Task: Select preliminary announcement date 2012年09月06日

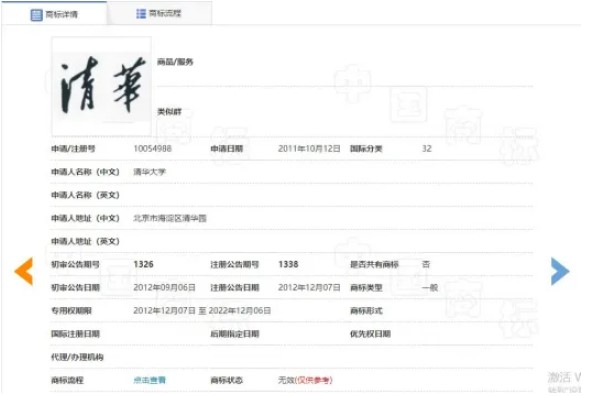Action: click(164, 288)
